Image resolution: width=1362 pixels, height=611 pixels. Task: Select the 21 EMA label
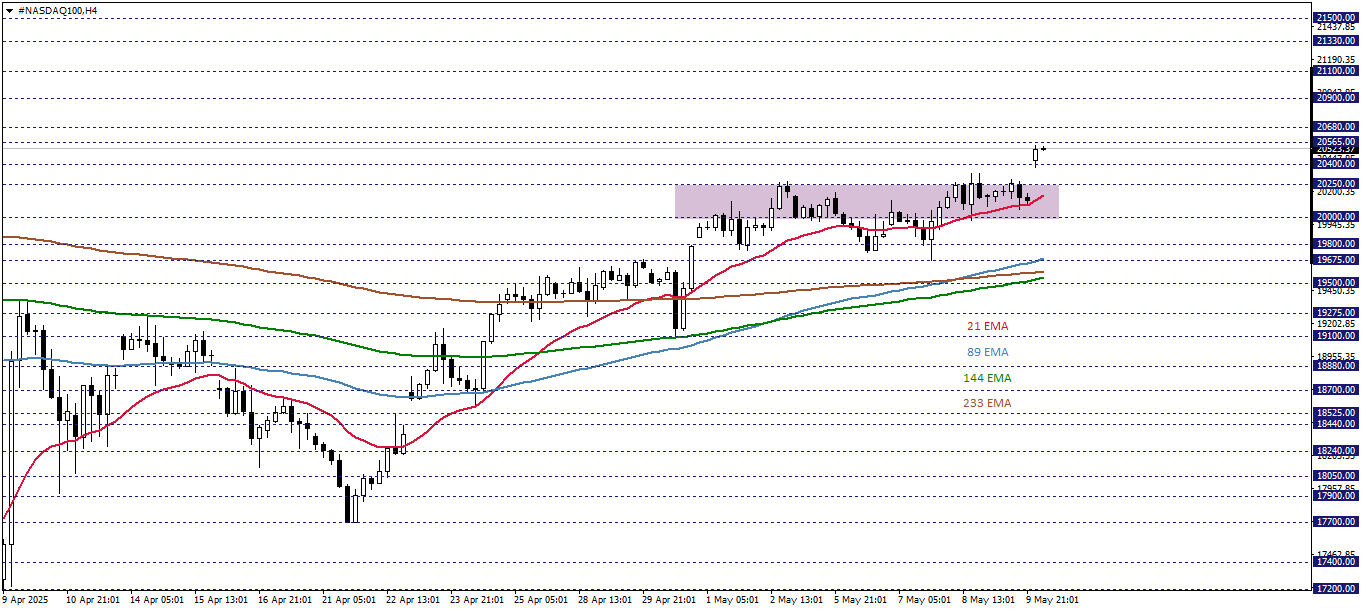pyautogui.click(x=987, y=327)
